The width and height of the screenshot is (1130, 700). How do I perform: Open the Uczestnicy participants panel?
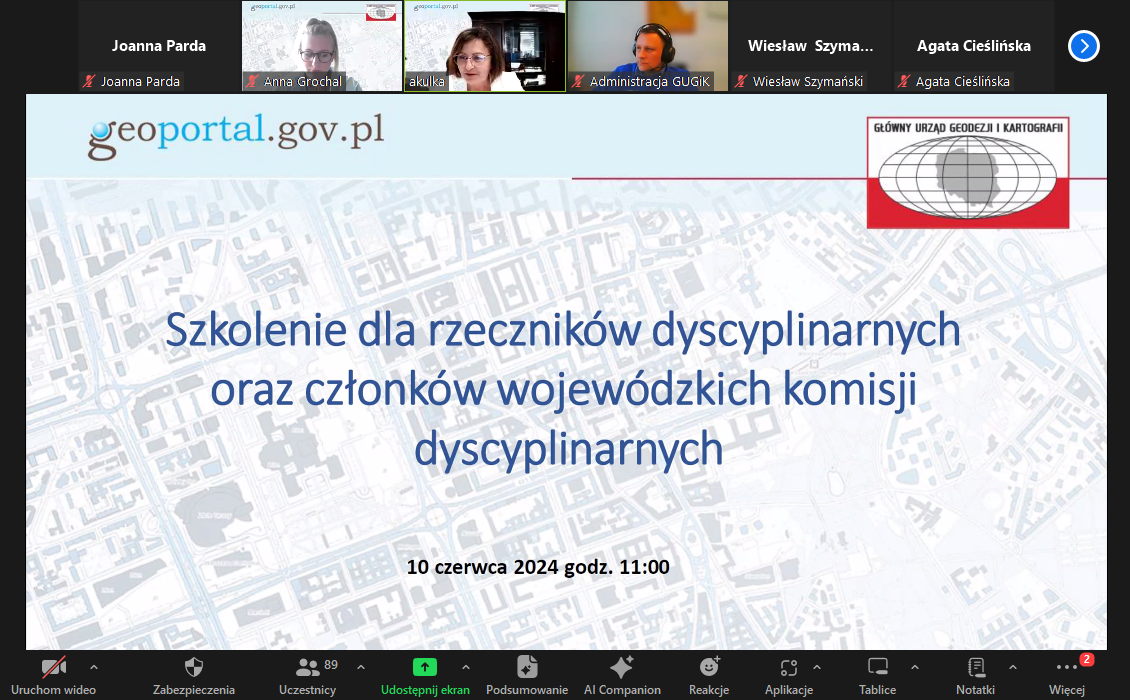tap(308, 668)
